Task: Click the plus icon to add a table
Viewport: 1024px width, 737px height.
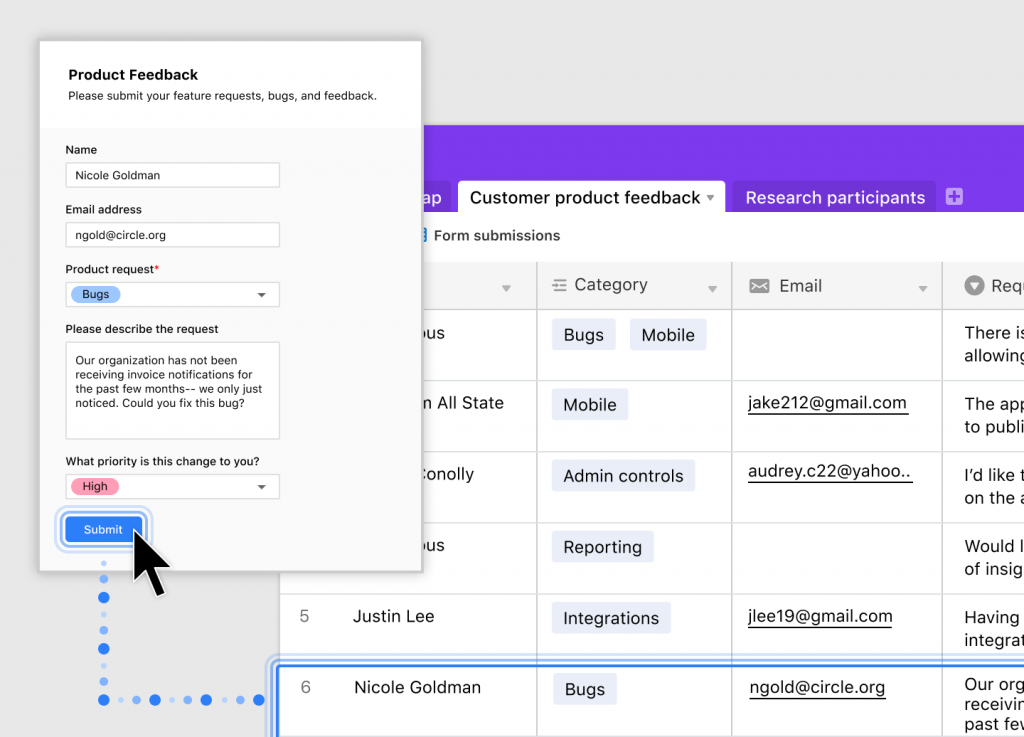Action: pyautogui.click(x=954, y=197)
